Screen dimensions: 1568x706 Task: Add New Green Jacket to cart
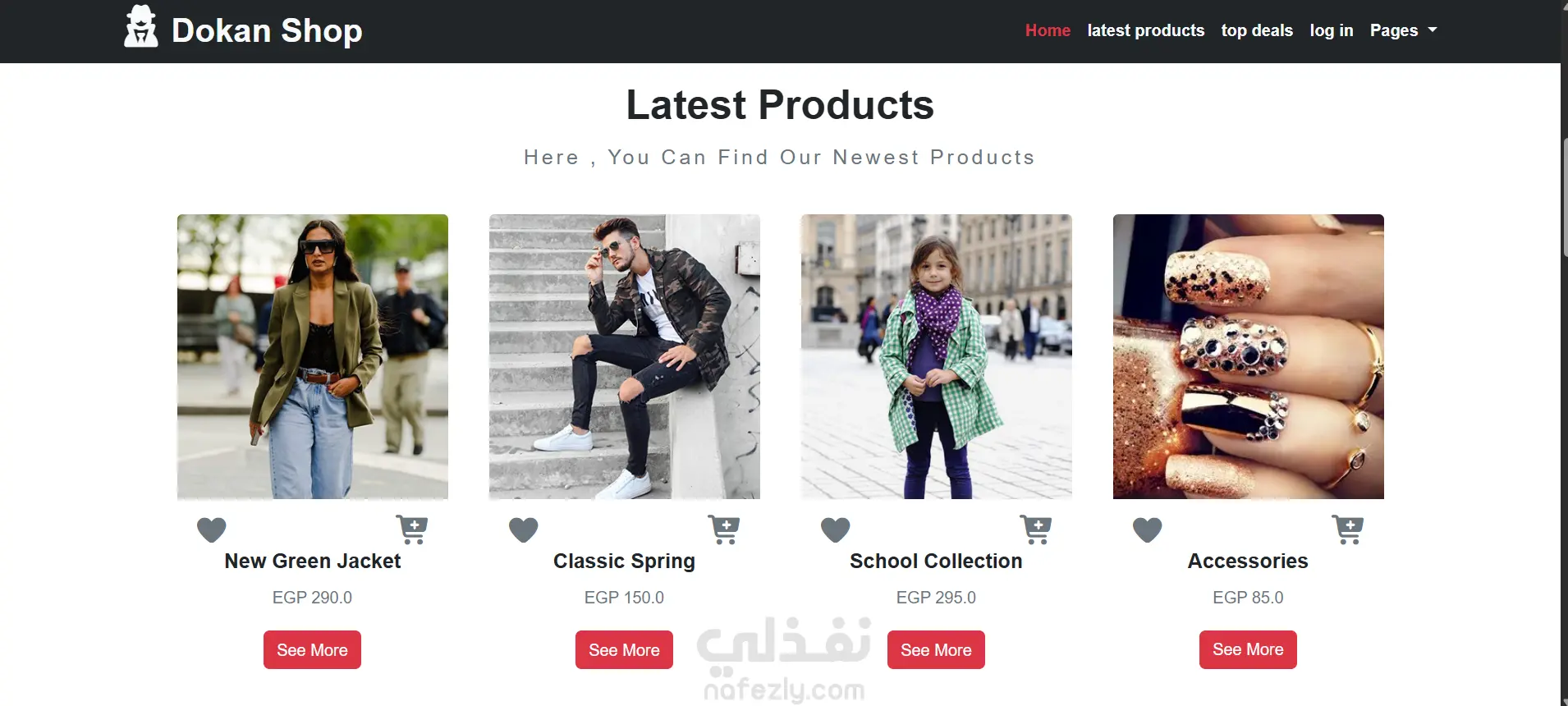coord(411,529)
